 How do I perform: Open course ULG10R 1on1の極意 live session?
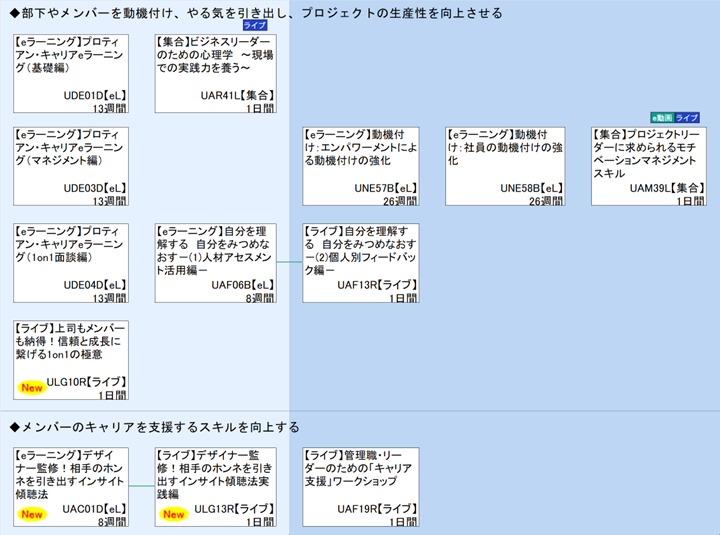pyautogui.click(x=71, y=358)
